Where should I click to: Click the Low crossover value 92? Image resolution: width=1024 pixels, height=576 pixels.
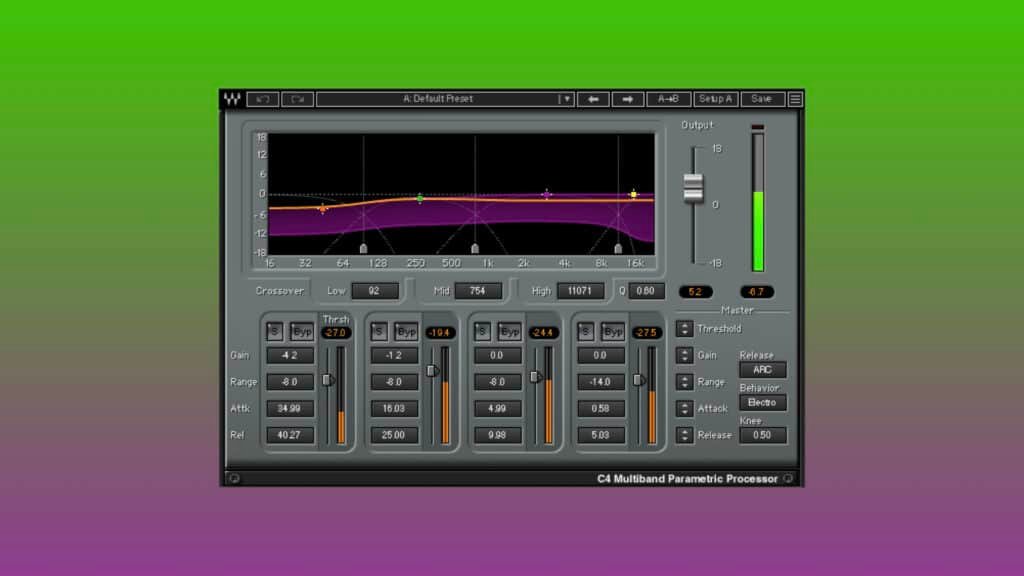pos(375,291)
